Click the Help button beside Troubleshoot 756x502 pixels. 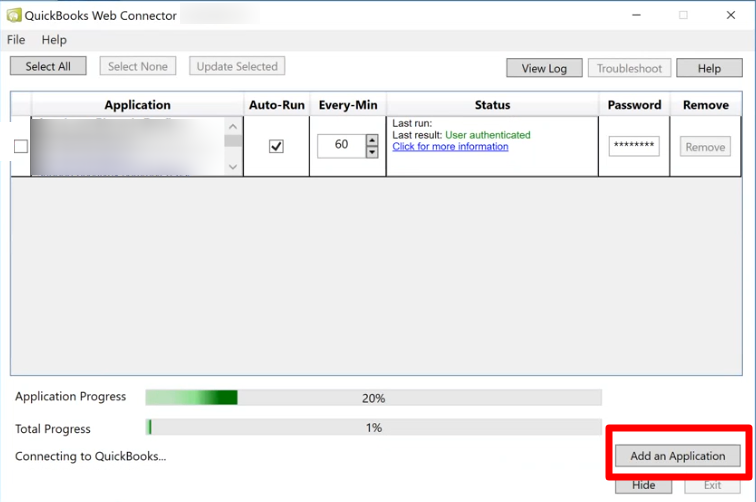[709, 68]
